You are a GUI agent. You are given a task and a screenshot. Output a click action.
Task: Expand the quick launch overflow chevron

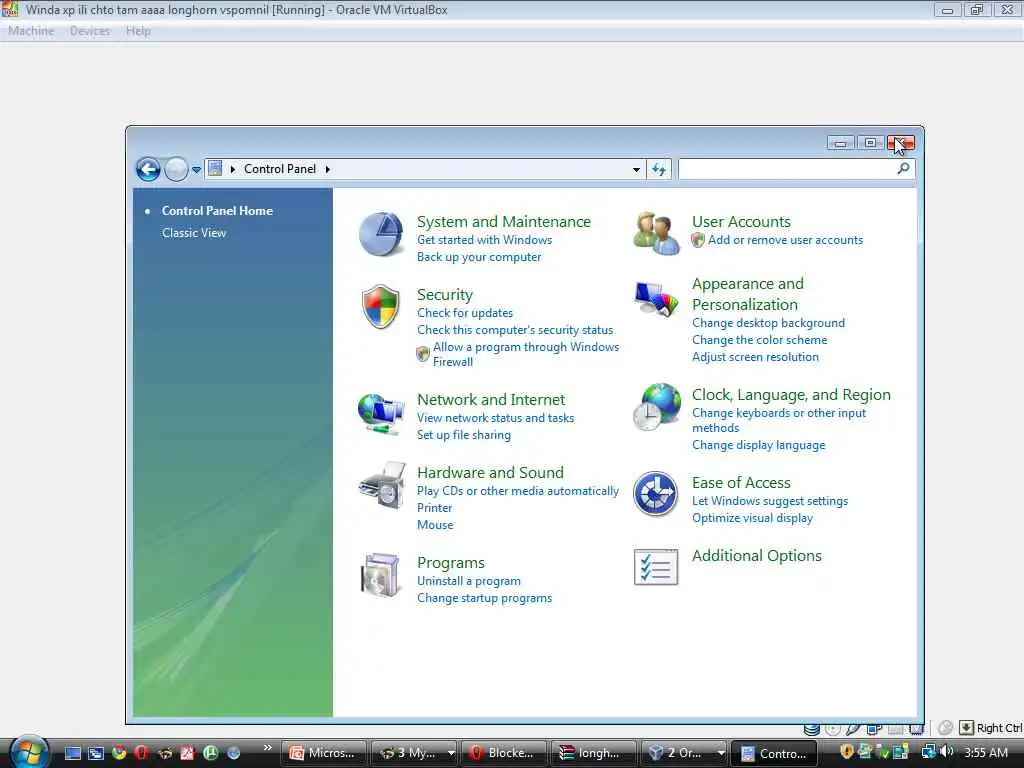(268, 747)
